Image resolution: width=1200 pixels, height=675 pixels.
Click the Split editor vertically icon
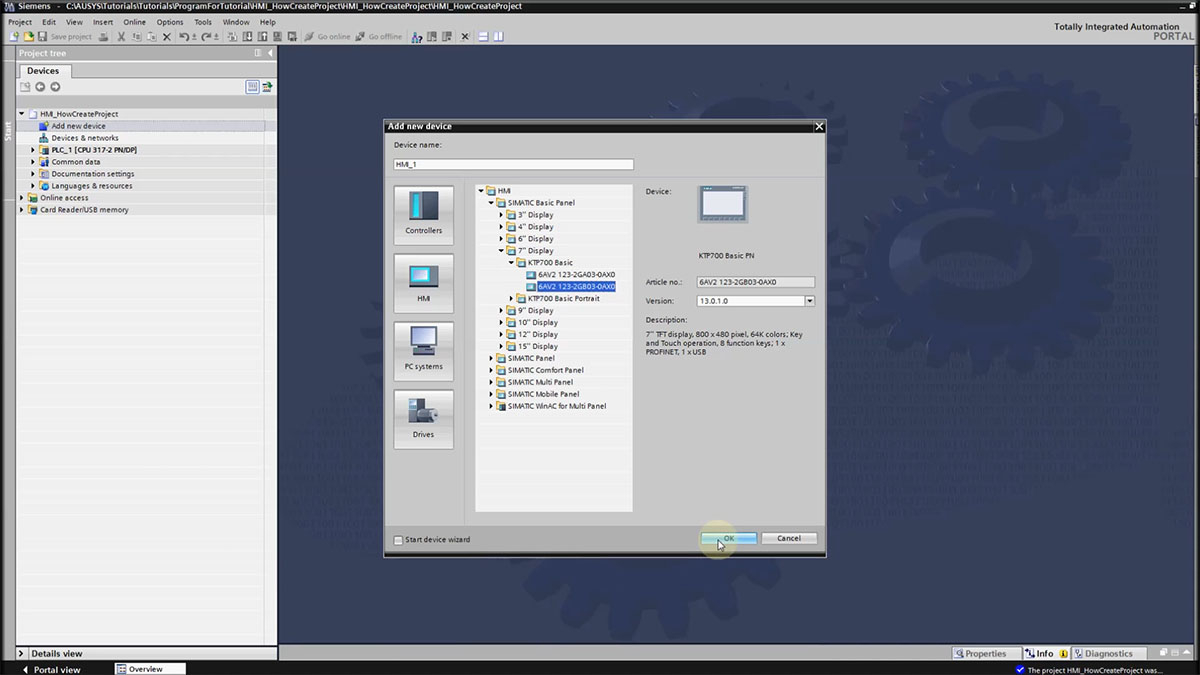(x=498, y=37)
